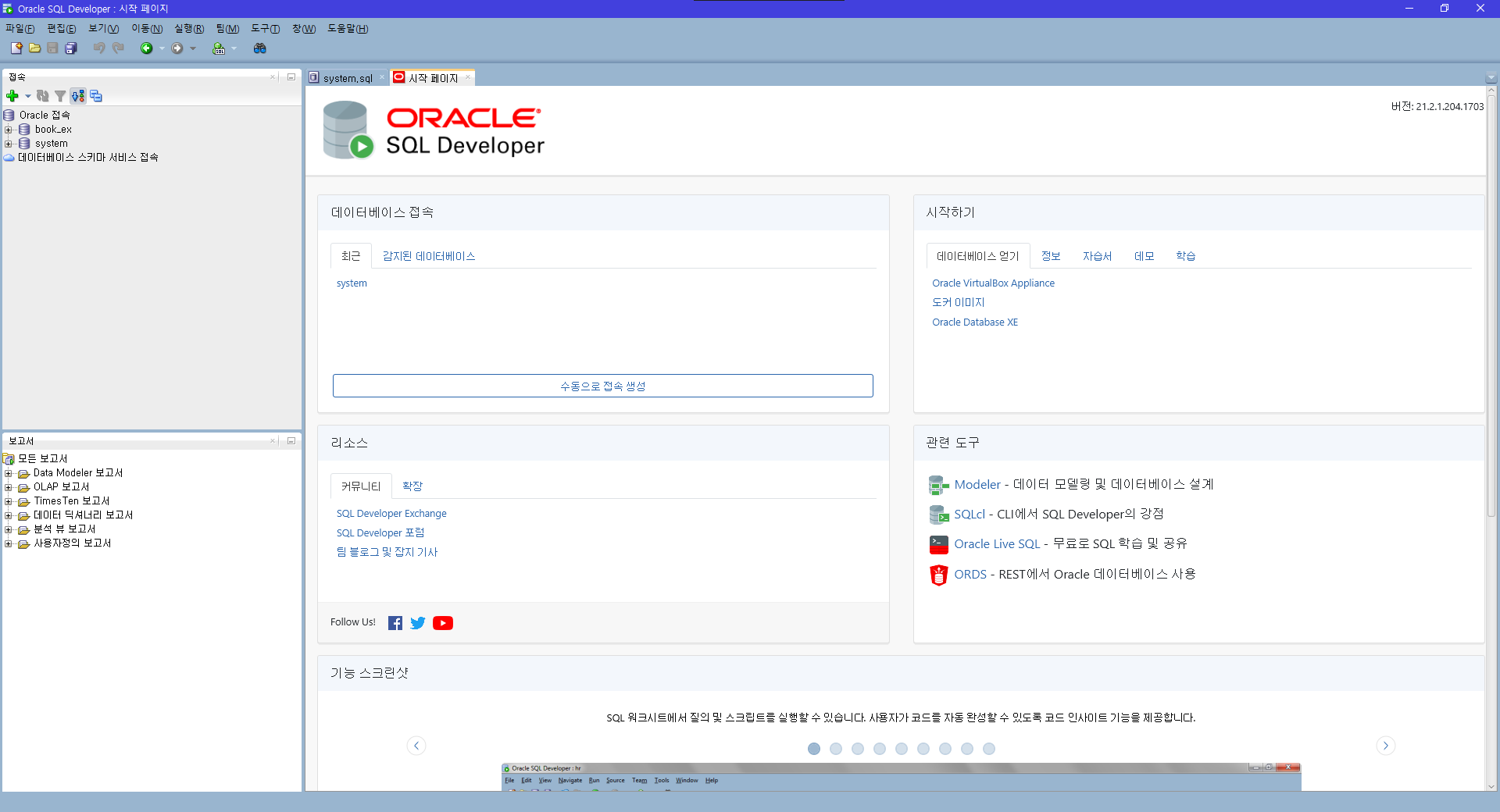
Task: Switch to the 감지된 데이터베이스 tab
Action: point(429,256)
